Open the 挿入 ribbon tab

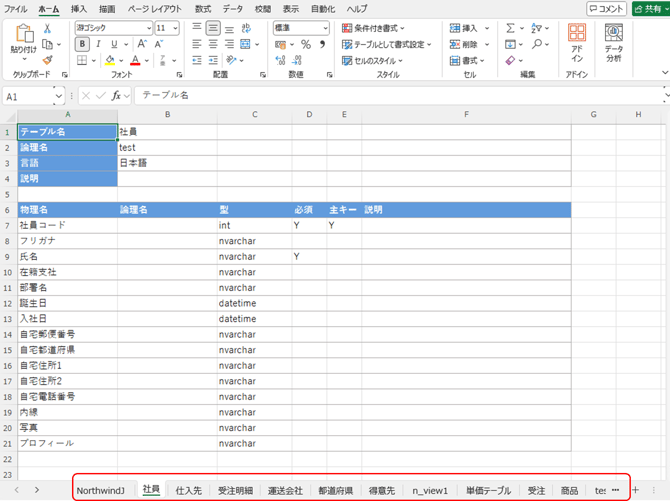[x=79, y=9]
